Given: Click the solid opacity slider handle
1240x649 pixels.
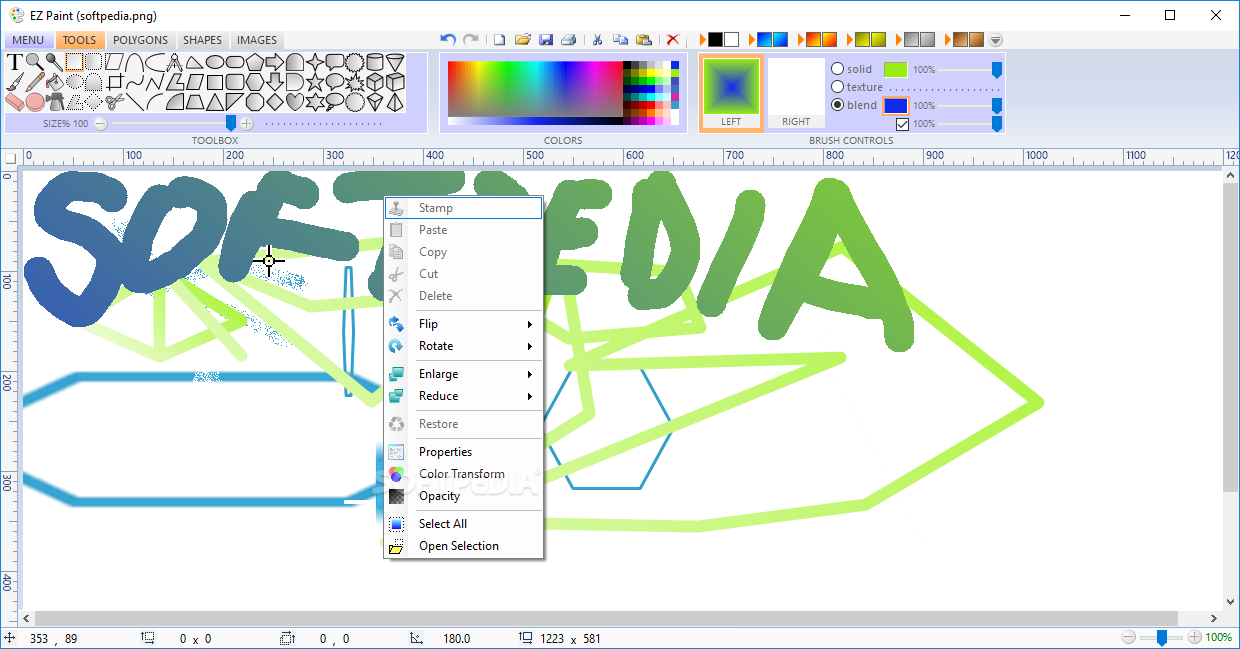Looking at the screenshot, I should tap(996, 69).
